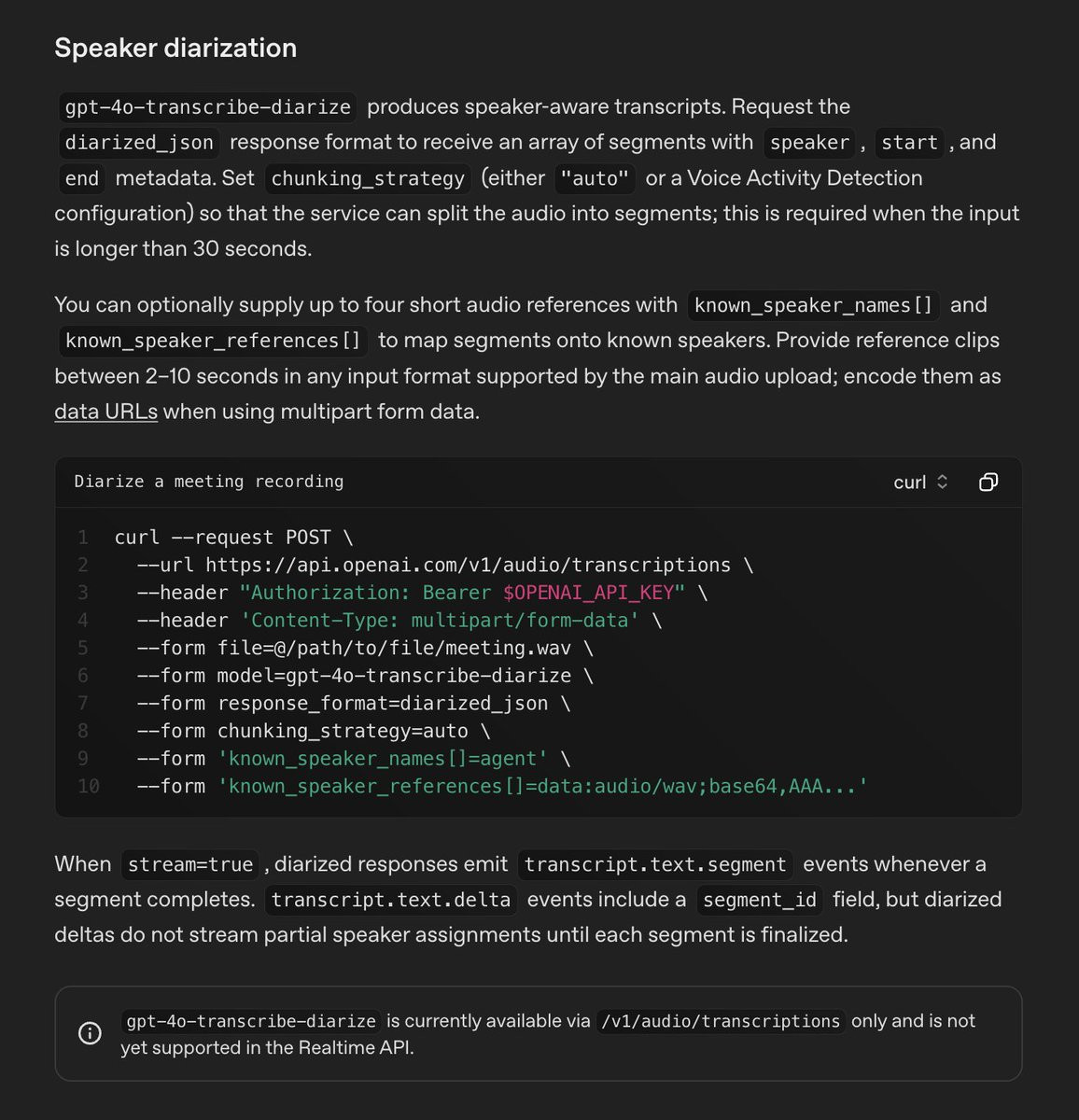Open the curl language dropdown
This screenshot has width=1079, height=1120.
[x=920, y=482]
